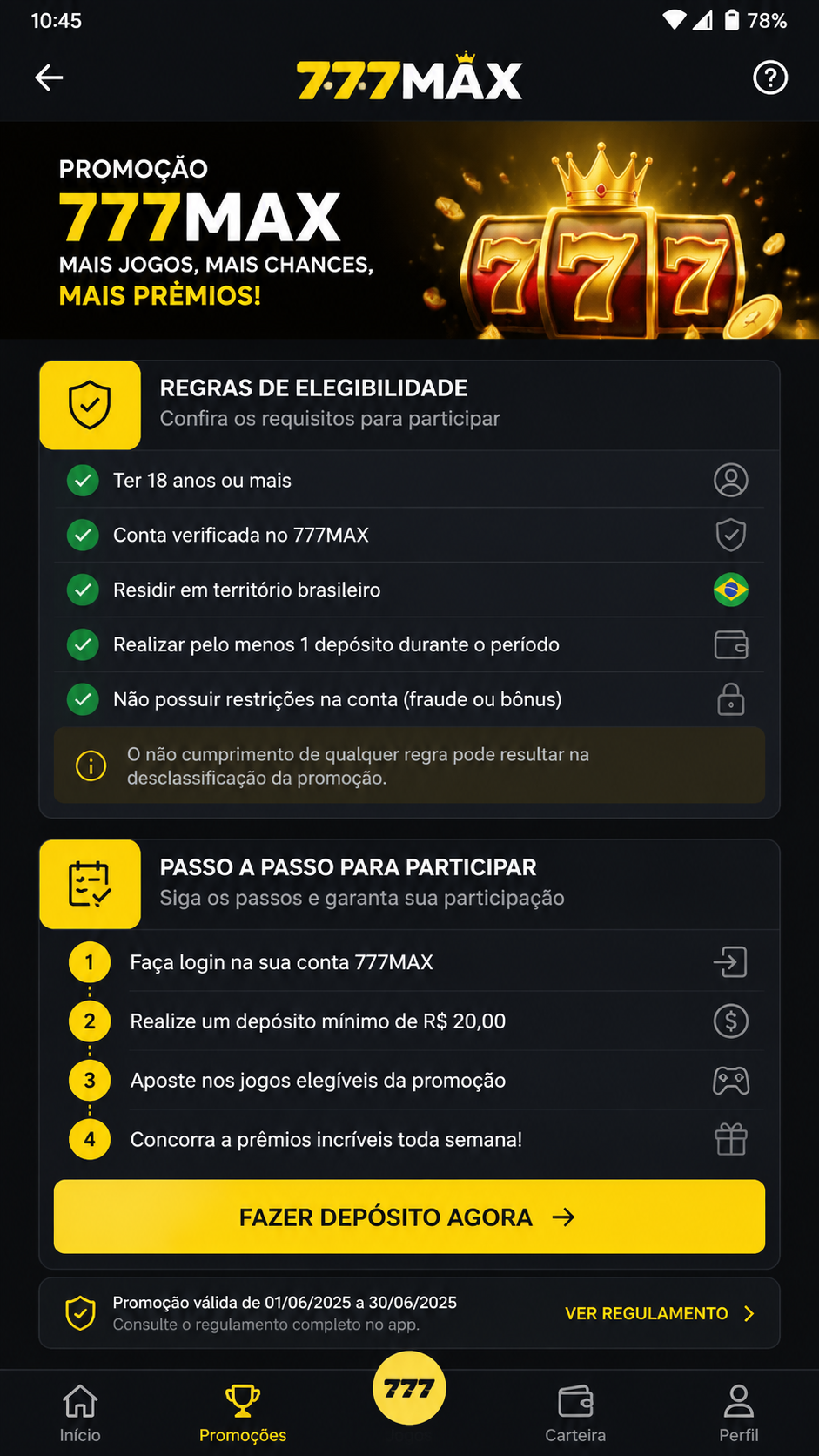Screen dimensions: 819x1456
Task: Tap the gamepad icon beside step 3
Action: [731, 1081]
